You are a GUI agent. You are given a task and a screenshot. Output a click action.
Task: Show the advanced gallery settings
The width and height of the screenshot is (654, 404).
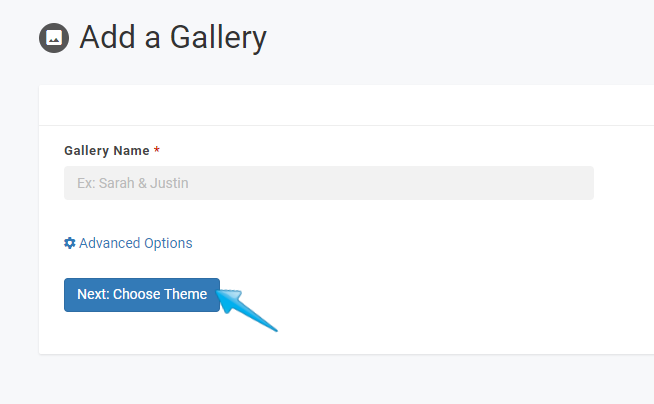(x=128, y=243)
